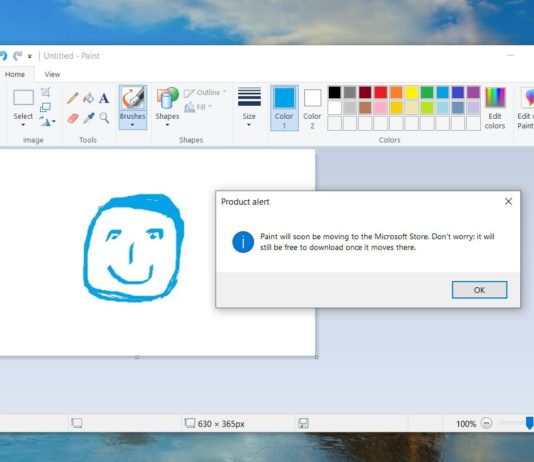Click the Undo arrow in title bar
Screen dimensions: 534x462
(x=3, y=56)
